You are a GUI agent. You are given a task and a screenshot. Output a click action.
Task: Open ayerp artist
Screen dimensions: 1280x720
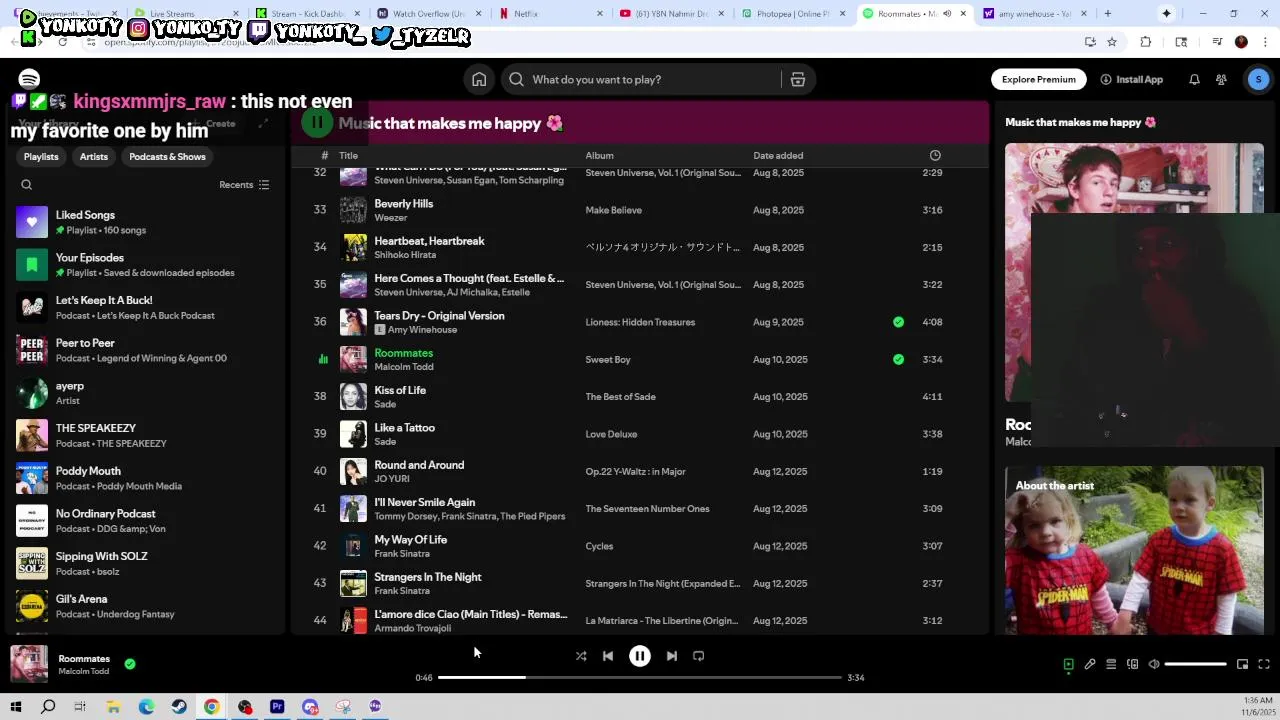[x=143, y=393]
